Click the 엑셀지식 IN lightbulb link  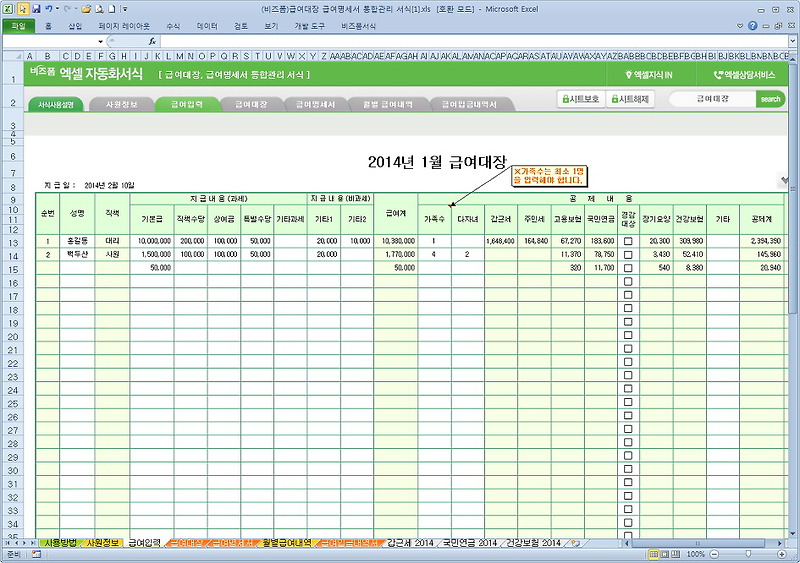pyautogui.click(x=649, y=75)
